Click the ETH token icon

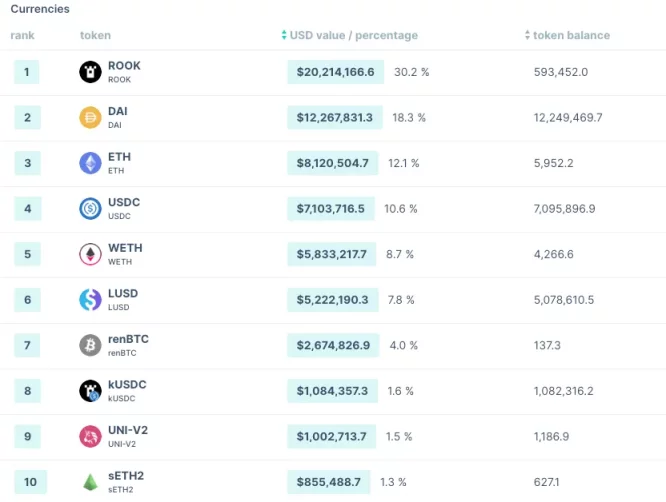[90, 163]
